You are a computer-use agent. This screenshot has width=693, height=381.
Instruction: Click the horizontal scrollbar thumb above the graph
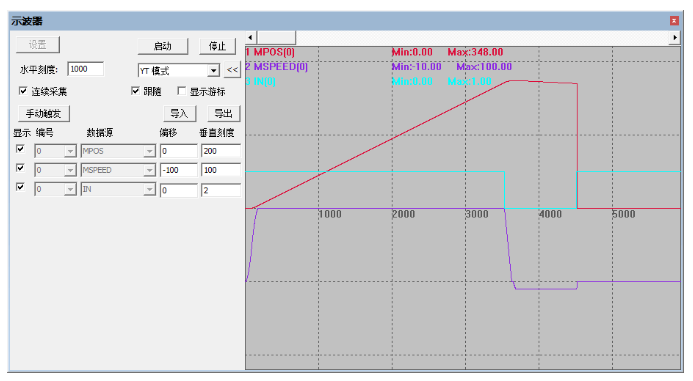point(277,38)
